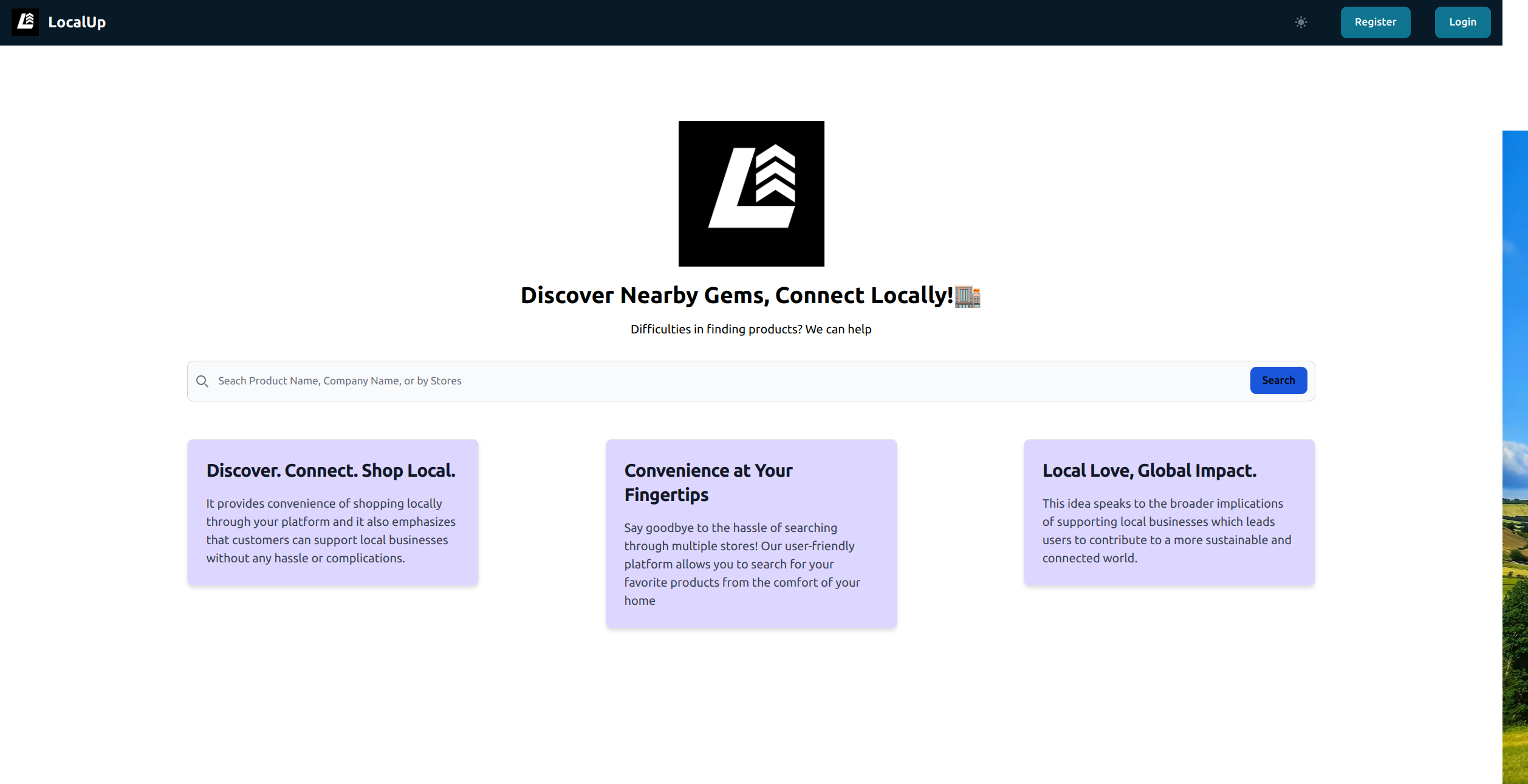The height and width of the screenshot is (784, 1528).
Task: Click the "It provides convenience" card description
Action: point(331,531)
